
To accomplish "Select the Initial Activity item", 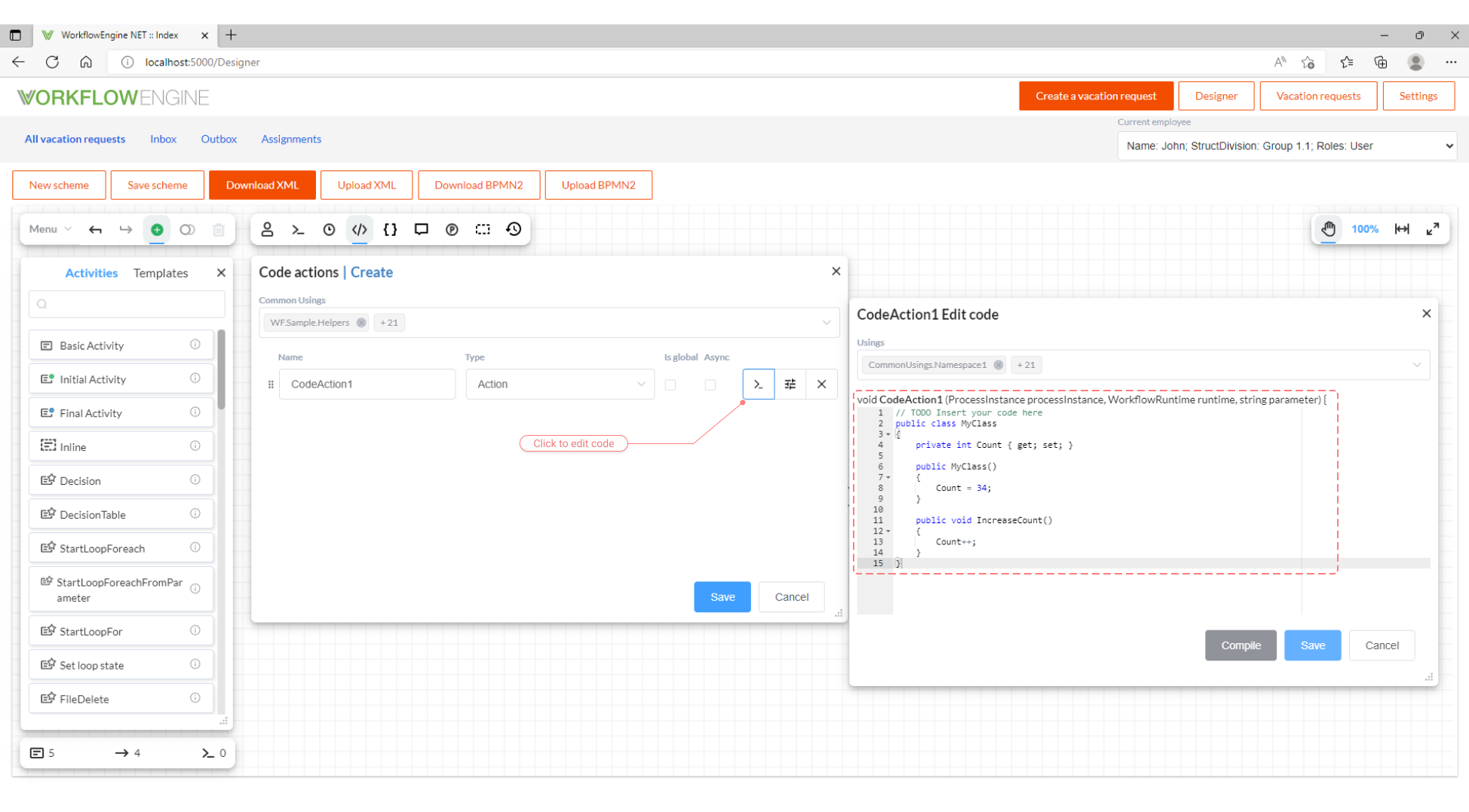I will (x=121, y=379).
